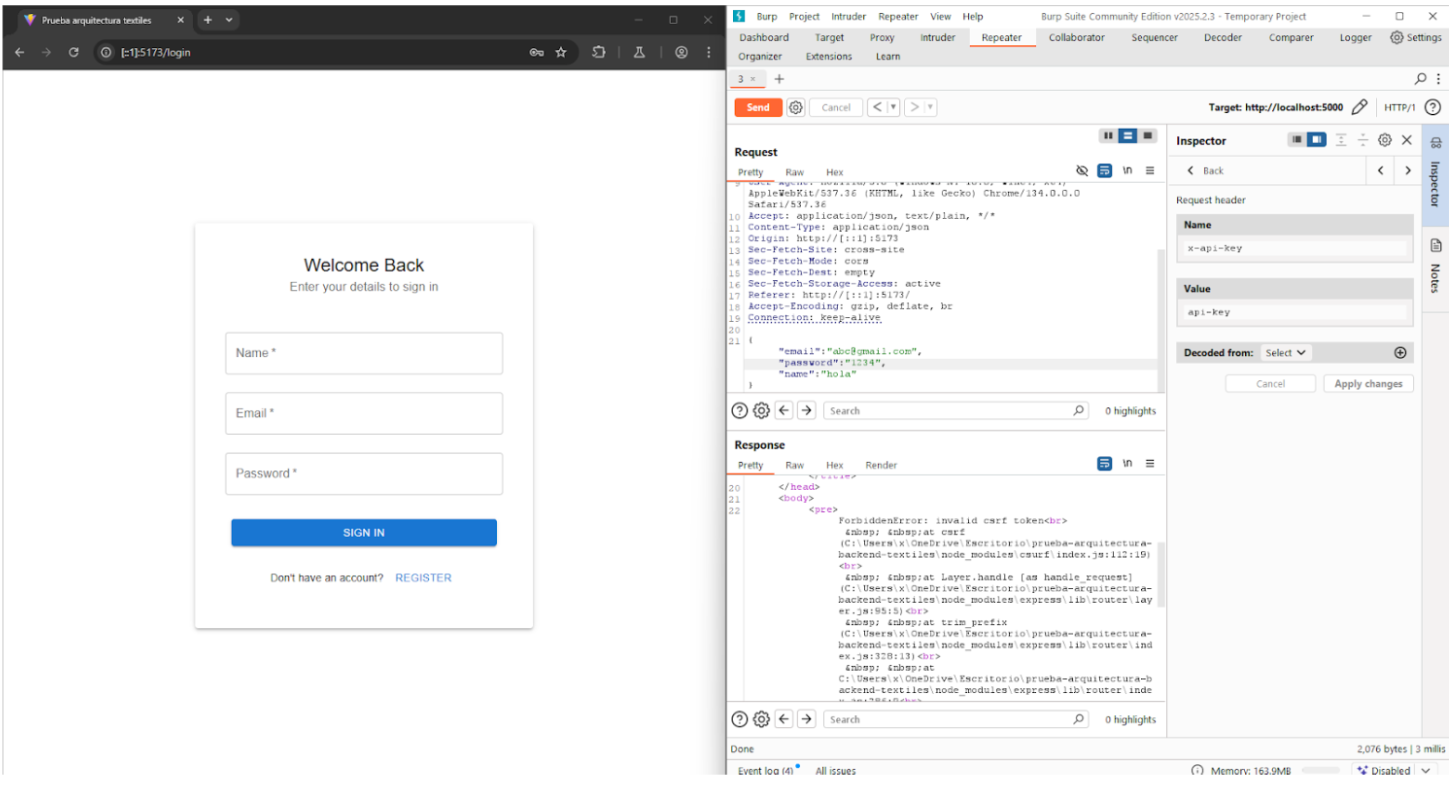Viewport: 1452px width, 795px height.
Task: Open Inspector settings gear icon
Action: point(1385,140)
